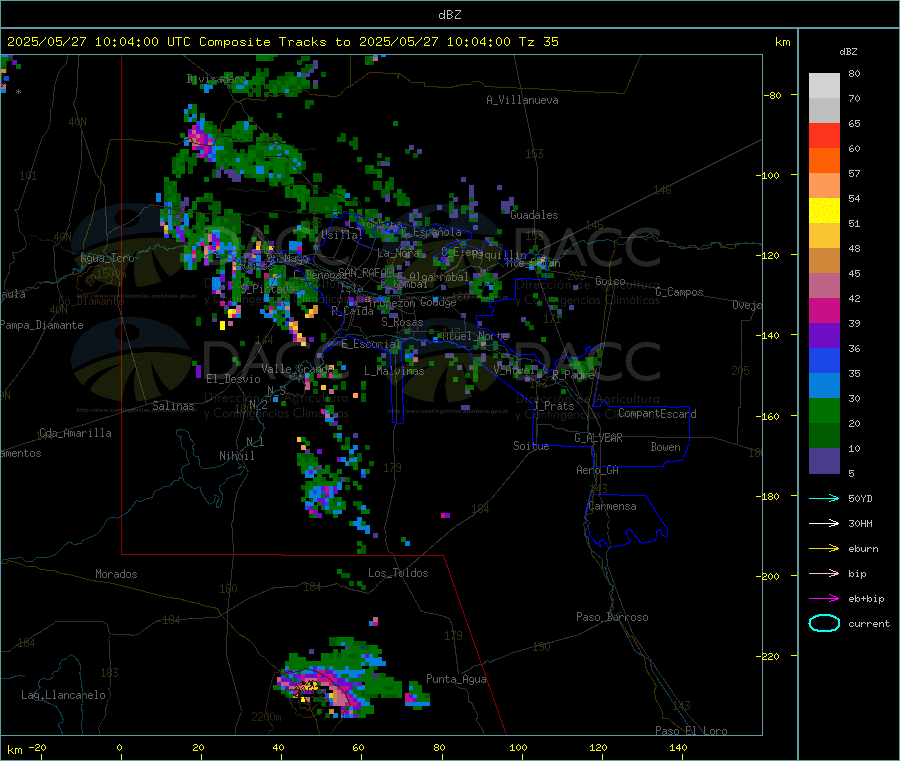Click the 30HM white arrow legend icon
900x761 pixels.
(x=824, y=523)
